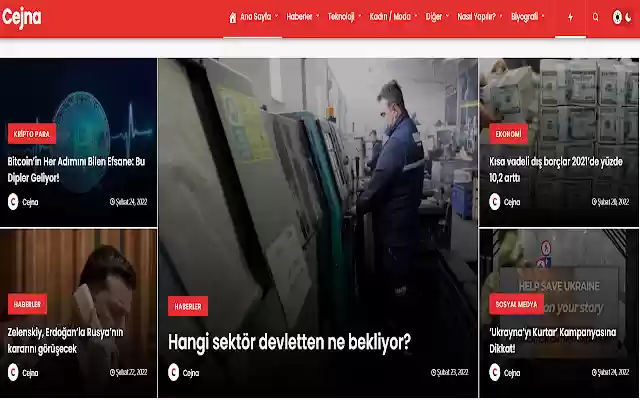Open the Ana Sayfa menu item
This screenshot has height=400, width=640.
pos(256,17)
